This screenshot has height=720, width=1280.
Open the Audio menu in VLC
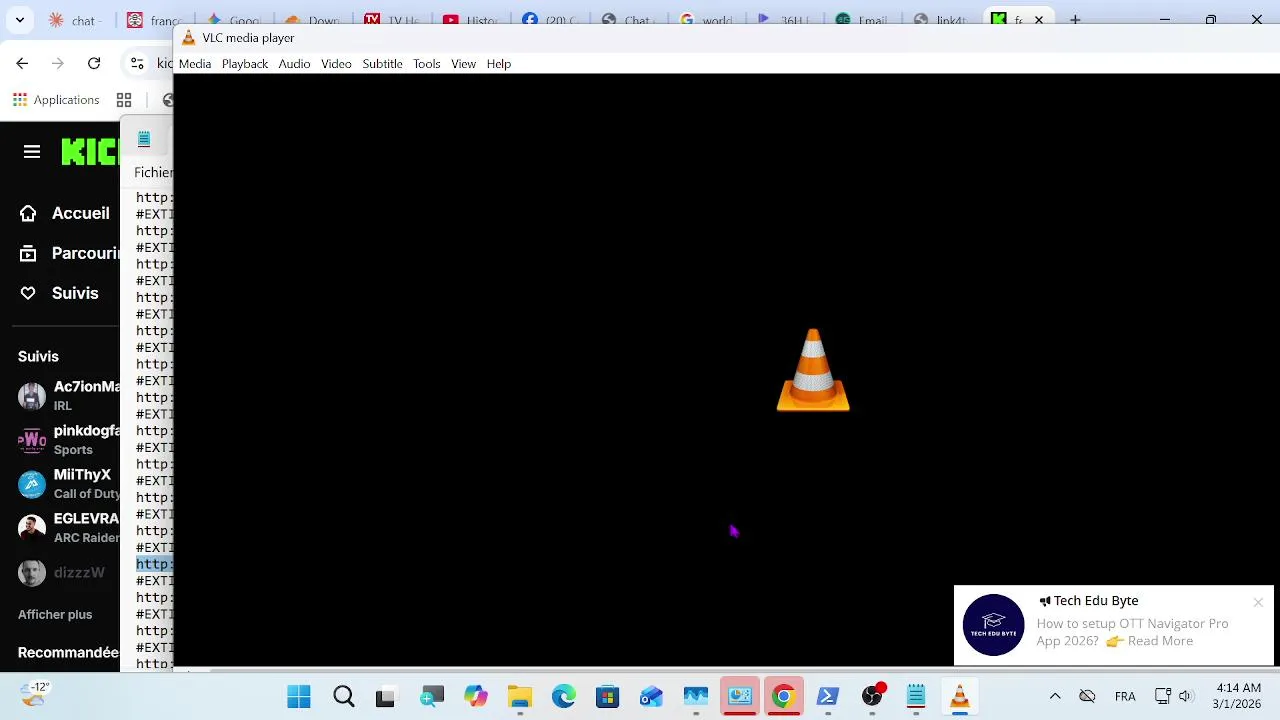[294, 64]
